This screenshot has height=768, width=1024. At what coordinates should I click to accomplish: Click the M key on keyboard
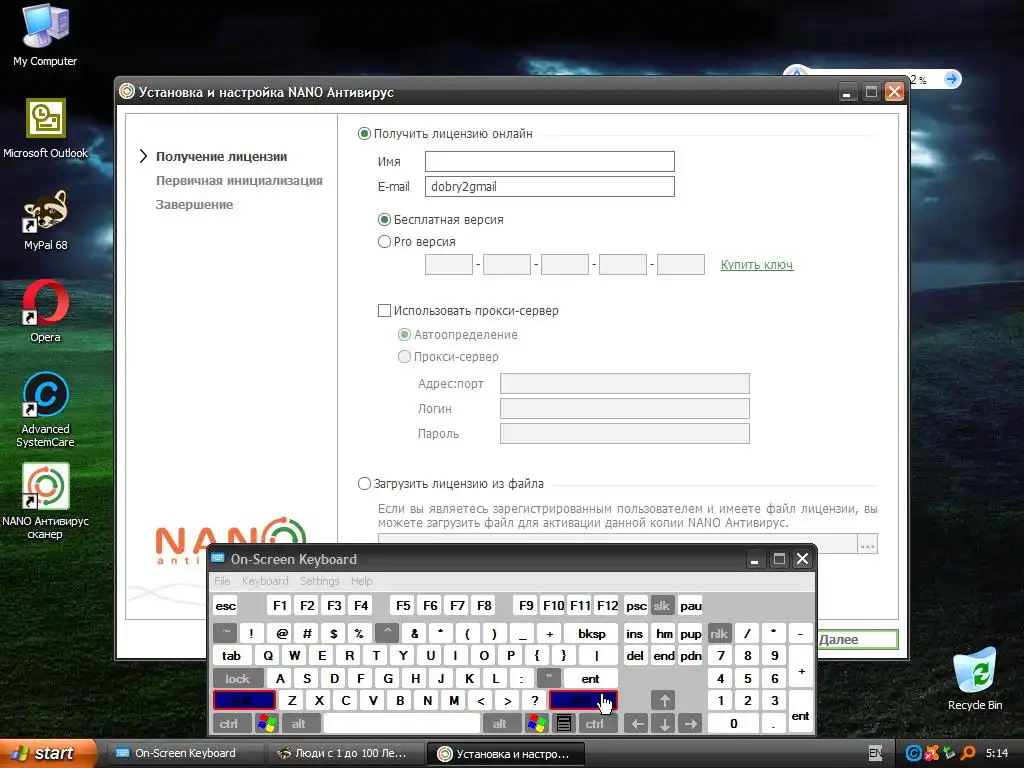click(454, 701)
